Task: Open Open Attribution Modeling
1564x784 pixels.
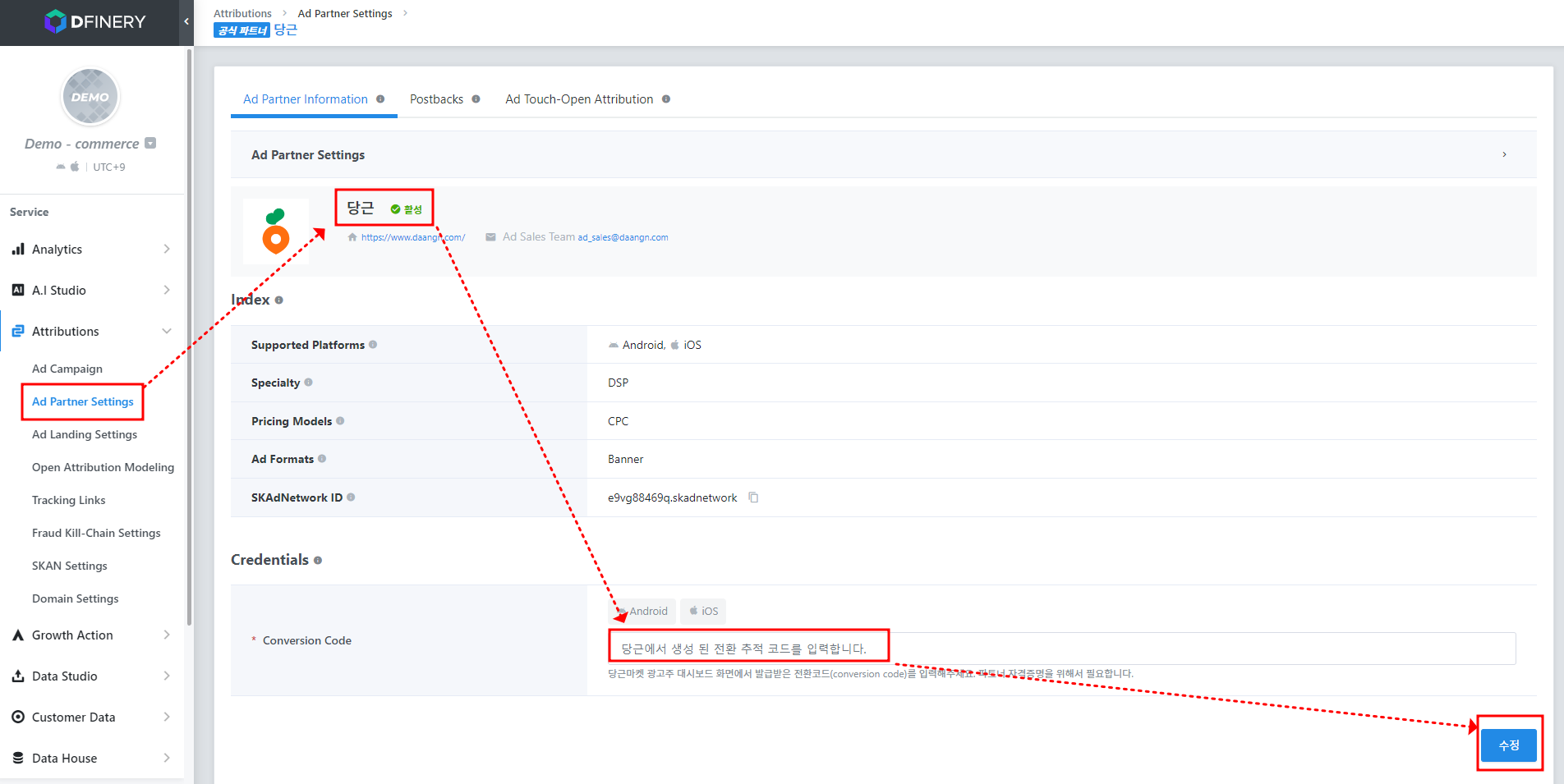Action: click(103, 467)
